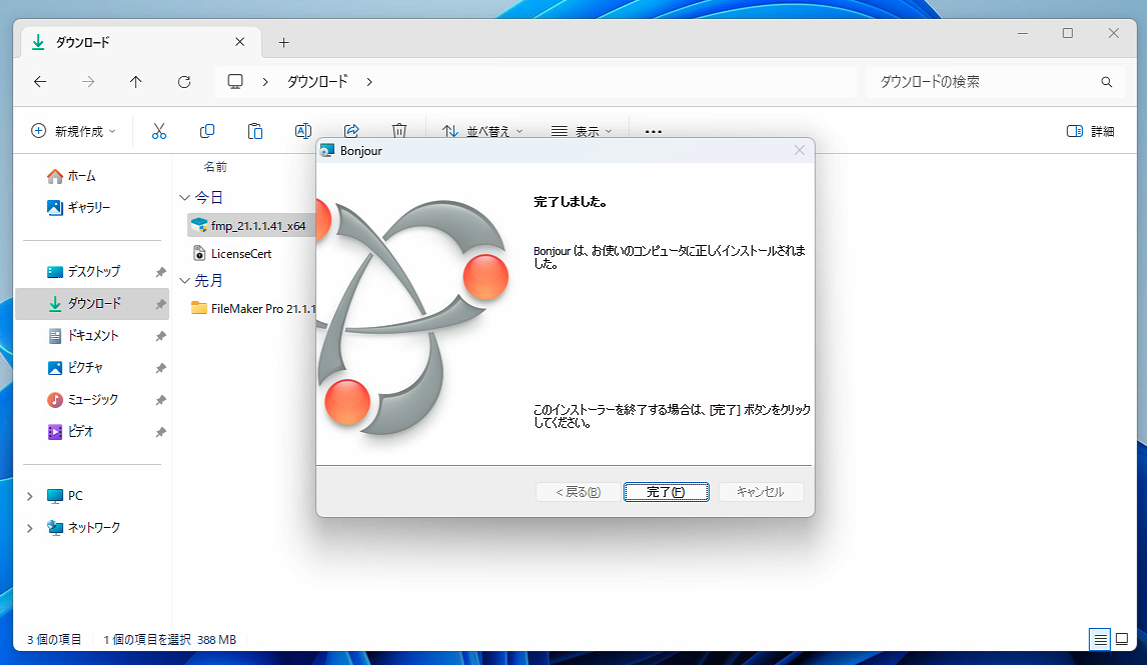Click 完了 to finish the Bonjour installer
This screenshot has width=1147, height=665.
[x=666, y=491]
